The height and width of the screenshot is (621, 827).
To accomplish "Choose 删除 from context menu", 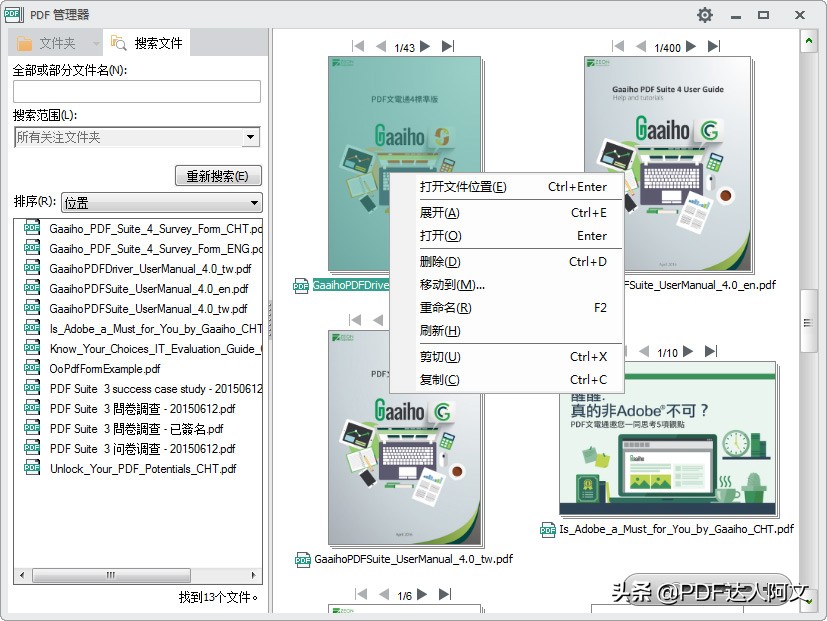I will [x=507, y=262].
